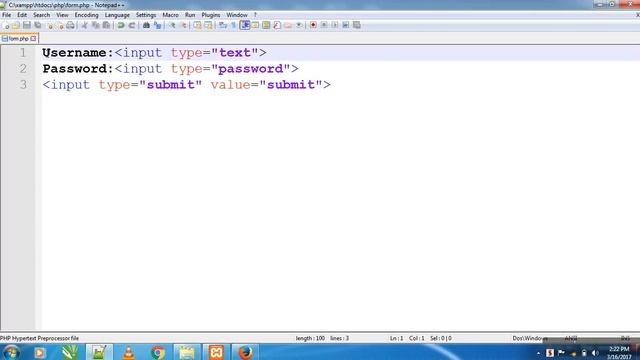Save the document with the Save icon
The width and height of the screenshot is (640, 360).
[27, 25]
